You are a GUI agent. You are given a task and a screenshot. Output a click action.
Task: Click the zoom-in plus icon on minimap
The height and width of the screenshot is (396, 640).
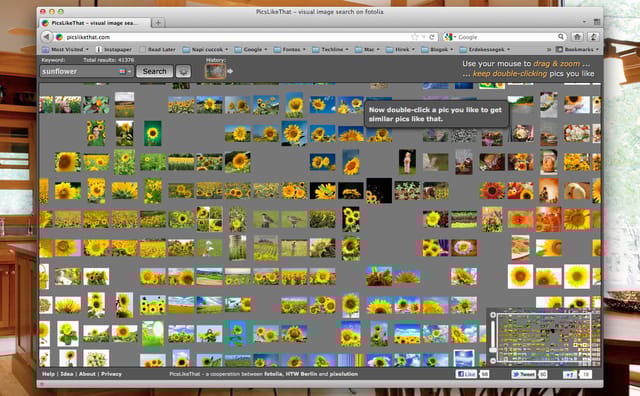(493, 315)
